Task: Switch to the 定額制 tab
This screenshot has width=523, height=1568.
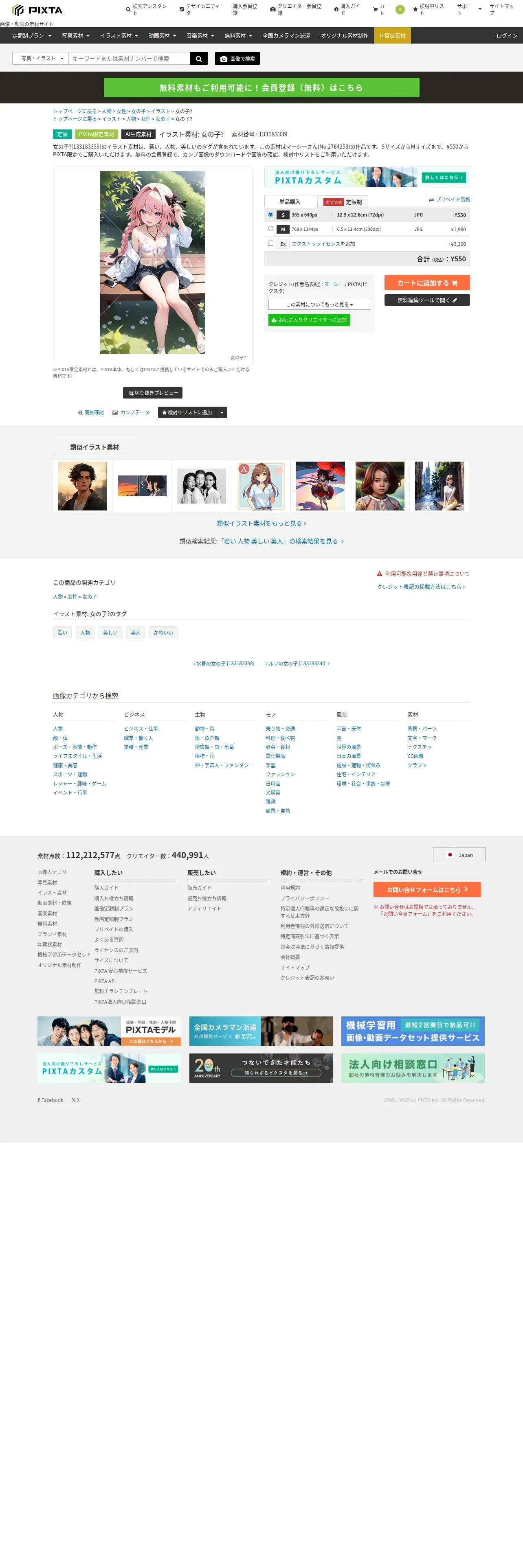Action: pyautogui.click(x=343, y=202)
